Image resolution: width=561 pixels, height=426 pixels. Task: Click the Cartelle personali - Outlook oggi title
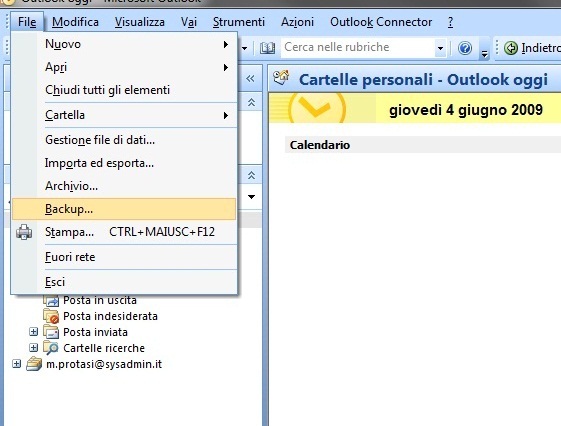point(423,79)
